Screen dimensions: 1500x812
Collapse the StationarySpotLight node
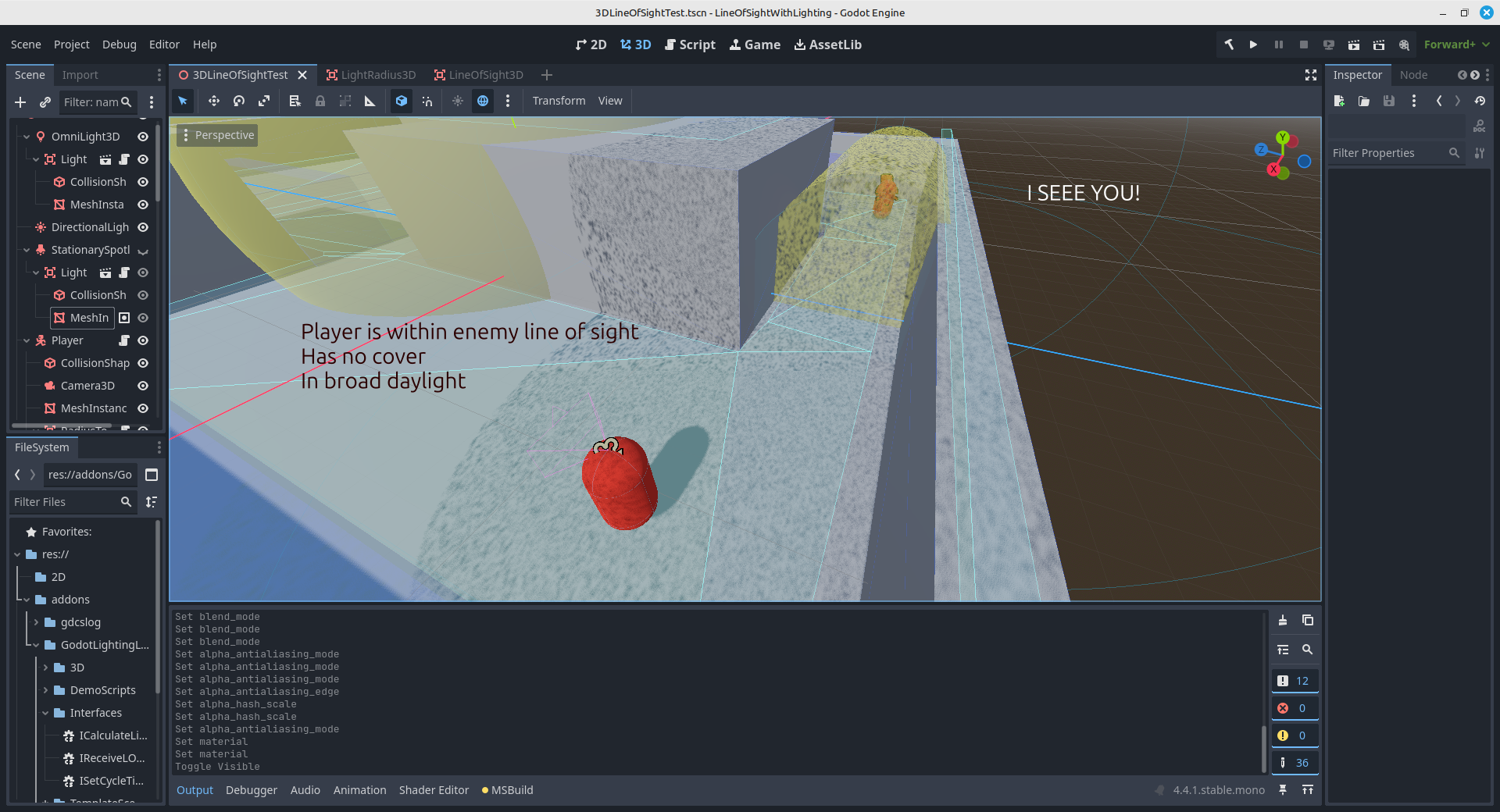27,250
